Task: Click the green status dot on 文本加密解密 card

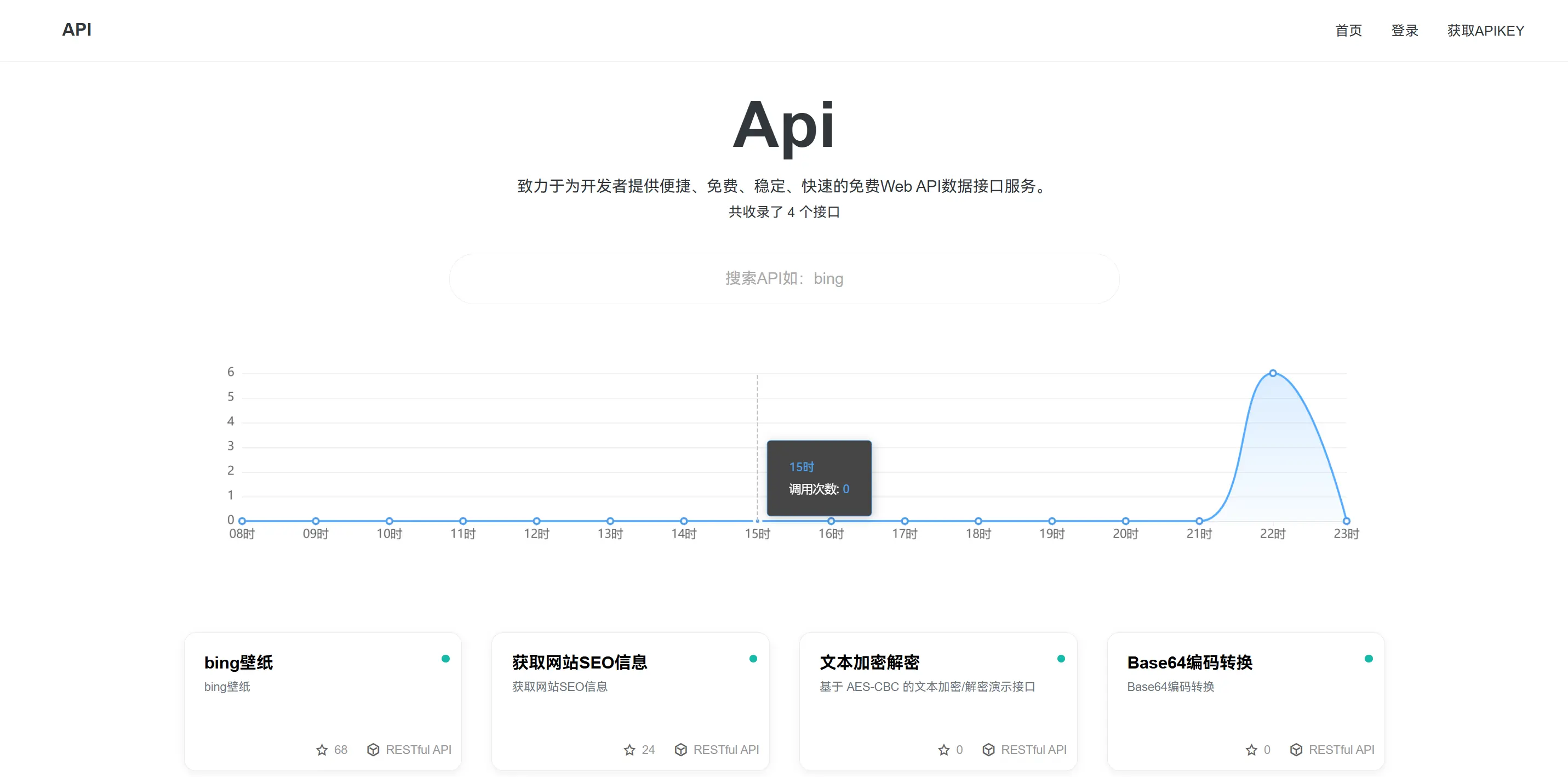Action: [x=1062, y=658]
